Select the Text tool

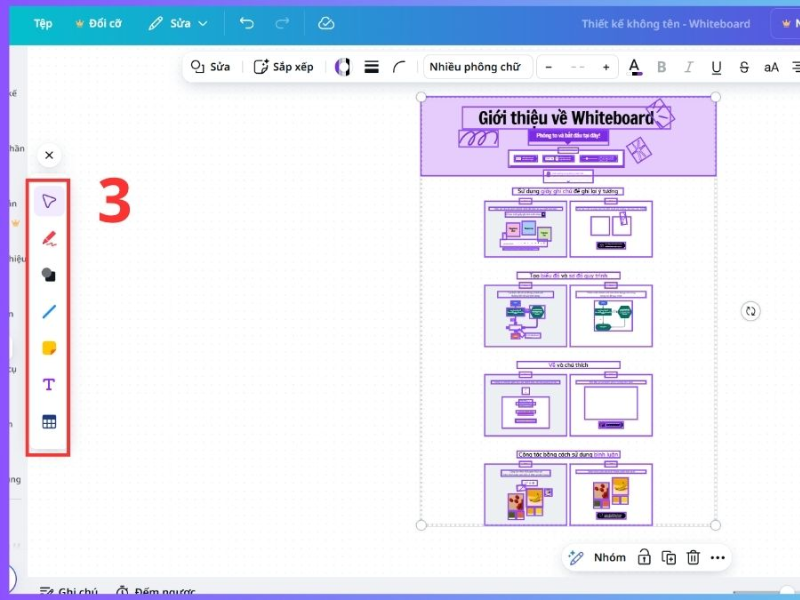click(48, 384)
